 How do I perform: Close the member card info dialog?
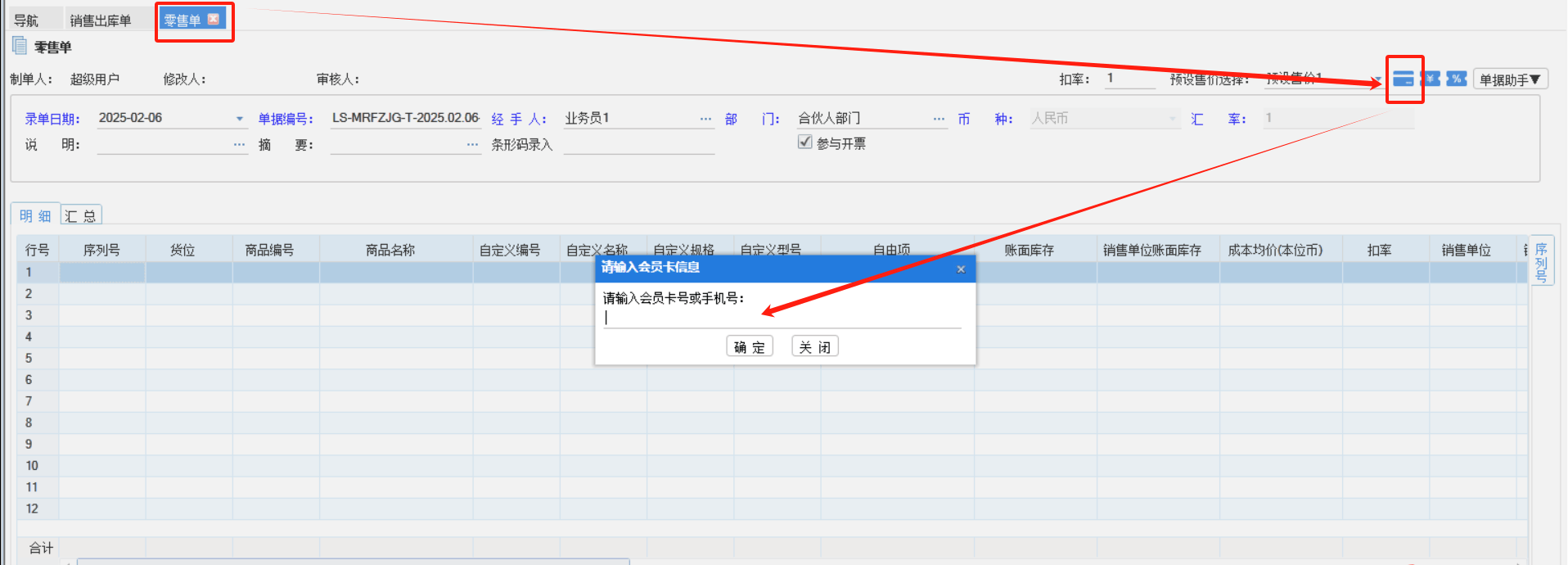(x=961, y=269)
